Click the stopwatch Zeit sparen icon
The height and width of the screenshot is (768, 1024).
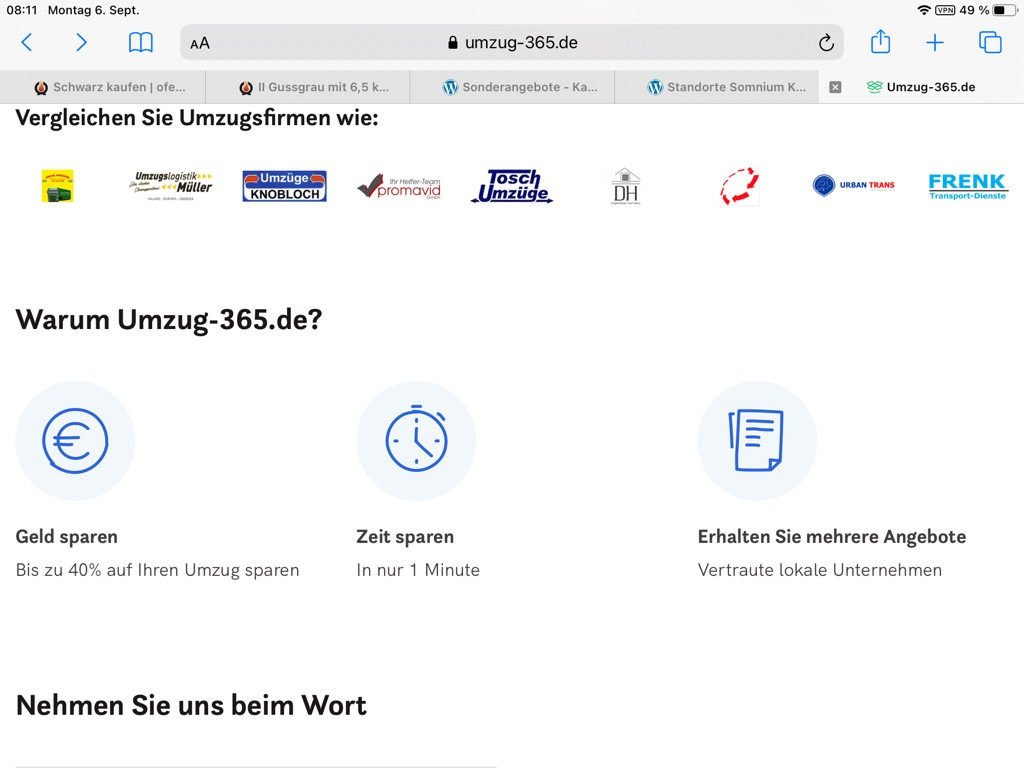(416, 441)
